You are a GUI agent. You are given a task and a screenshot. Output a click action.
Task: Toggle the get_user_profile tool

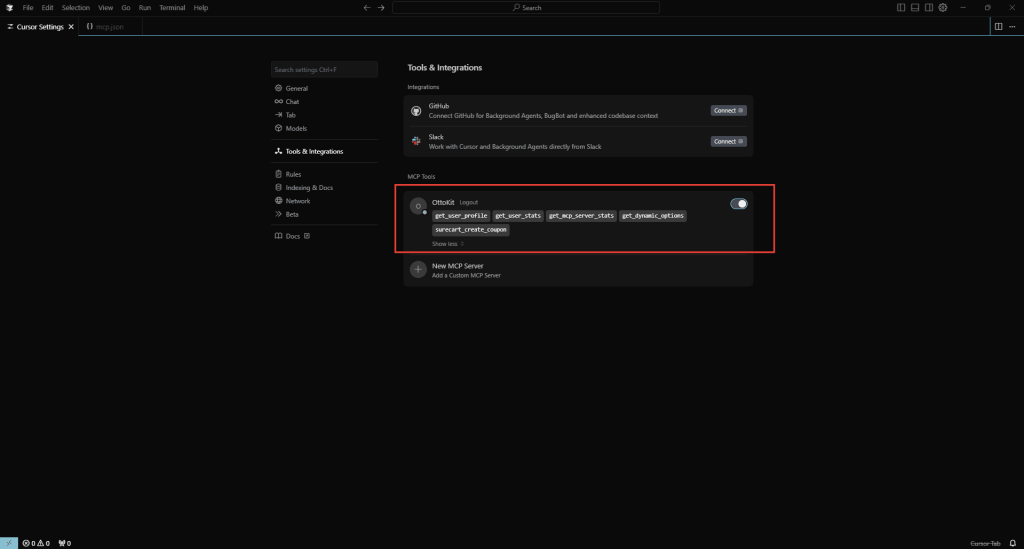click(461, 216)
